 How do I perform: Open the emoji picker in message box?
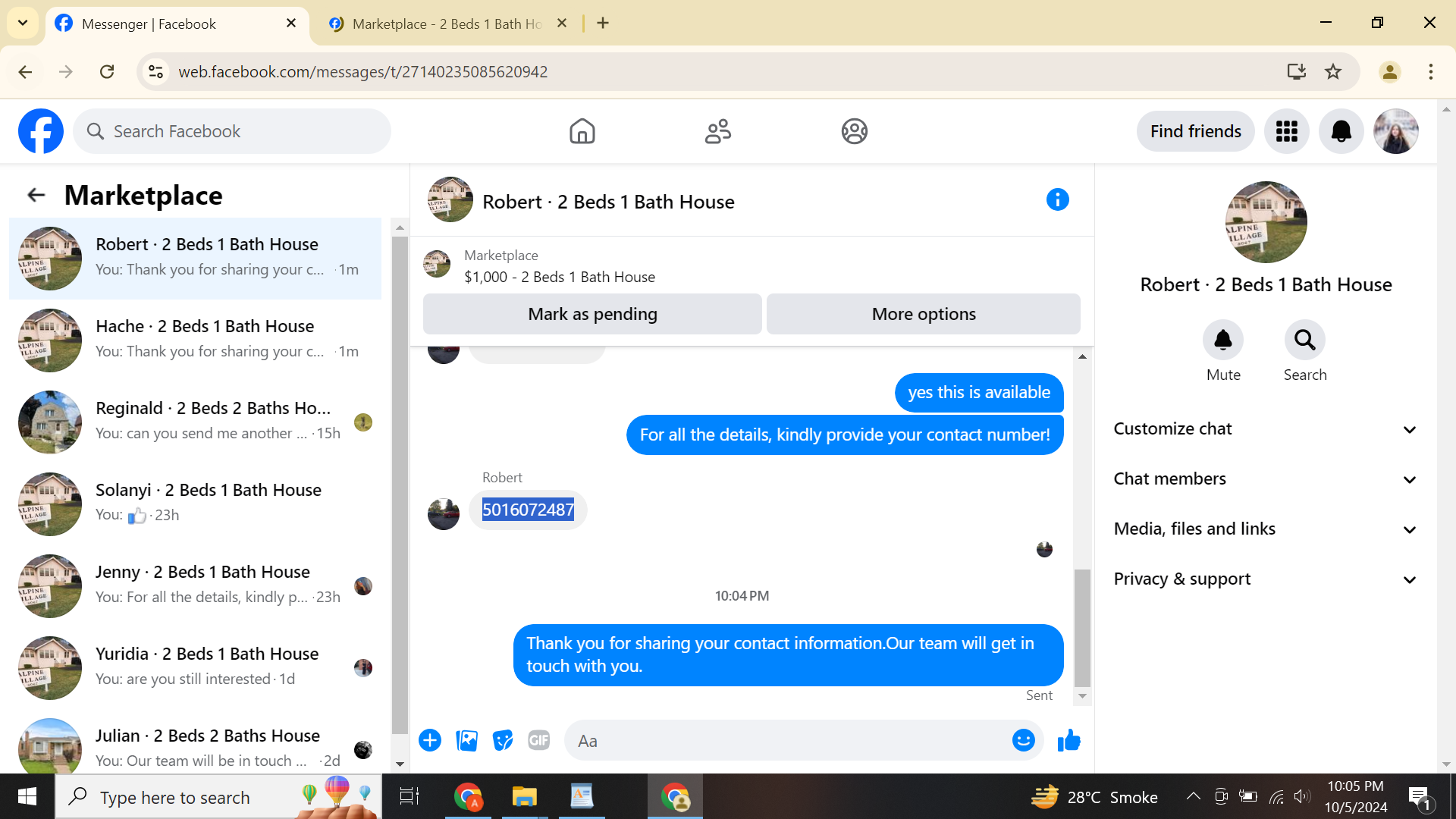click(x=1023, y=740)
